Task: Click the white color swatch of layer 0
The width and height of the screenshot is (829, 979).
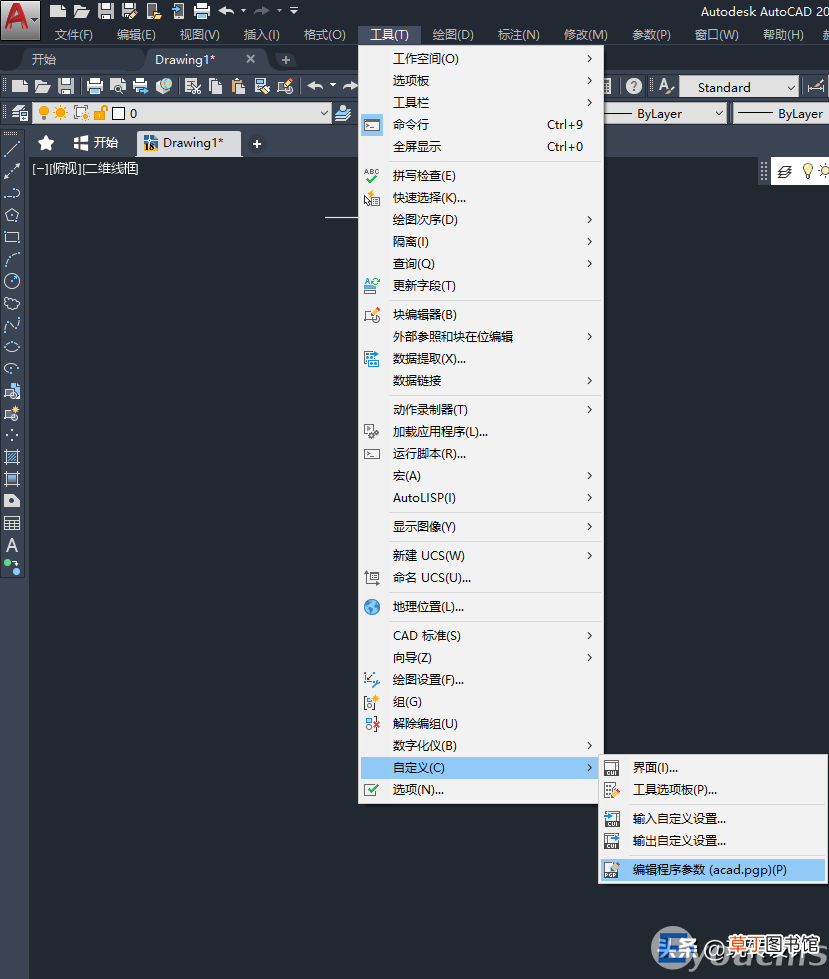Action: coord(119,114)
